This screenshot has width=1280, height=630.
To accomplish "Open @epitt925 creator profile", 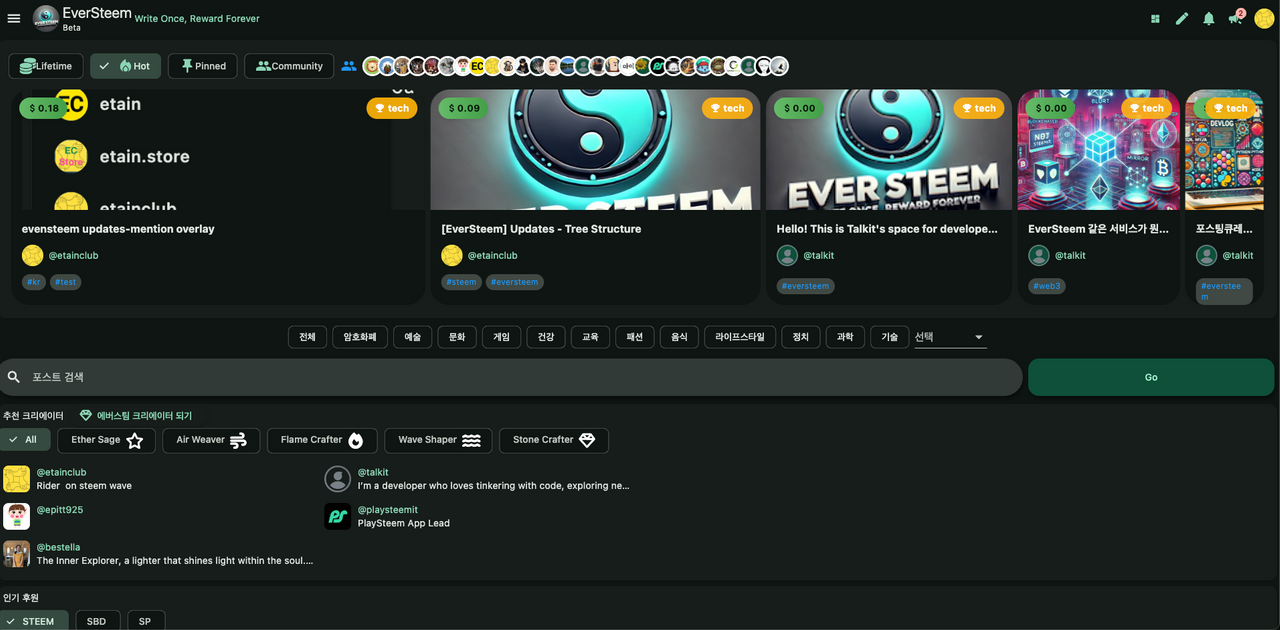I will tap(60, 510).
